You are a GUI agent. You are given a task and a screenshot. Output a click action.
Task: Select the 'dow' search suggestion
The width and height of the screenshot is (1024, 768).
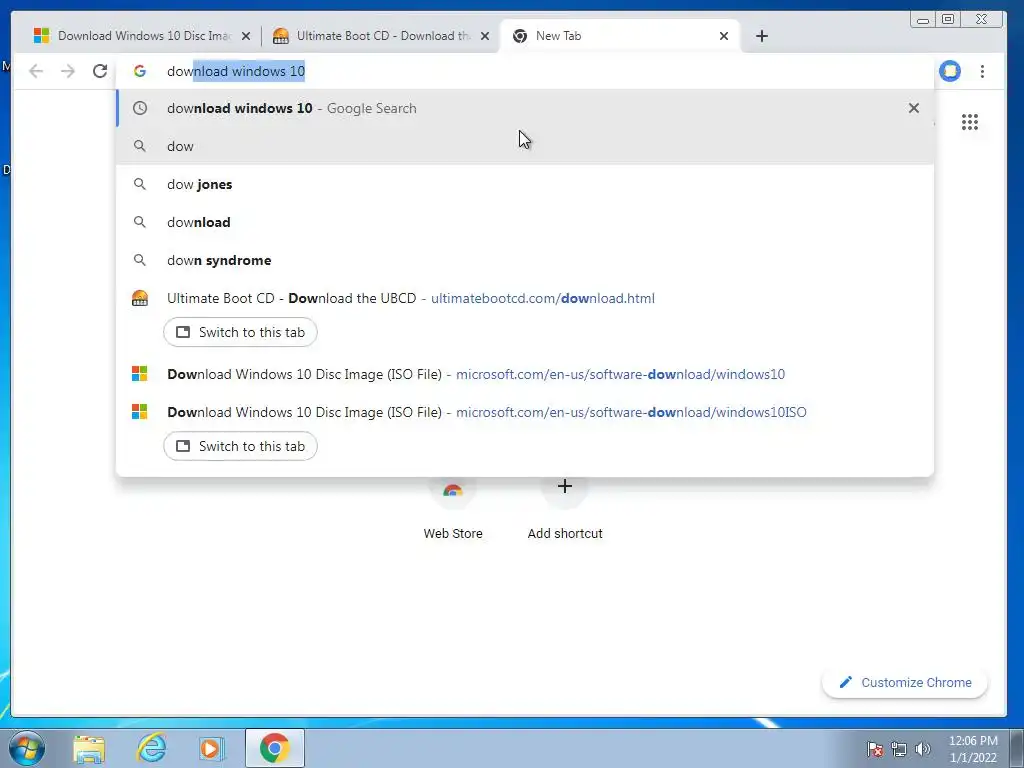(524, 146)
